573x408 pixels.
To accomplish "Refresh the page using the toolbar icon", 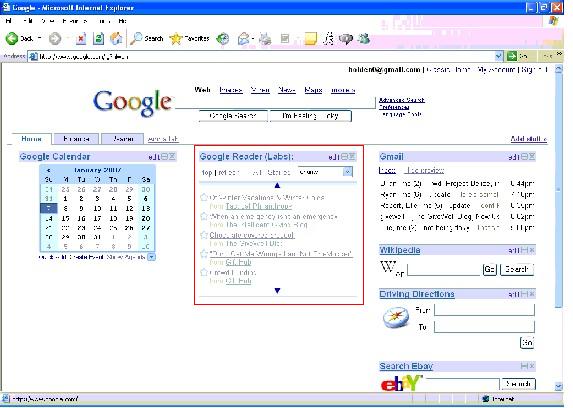I will pyautogui.click(x=98, y=38).
